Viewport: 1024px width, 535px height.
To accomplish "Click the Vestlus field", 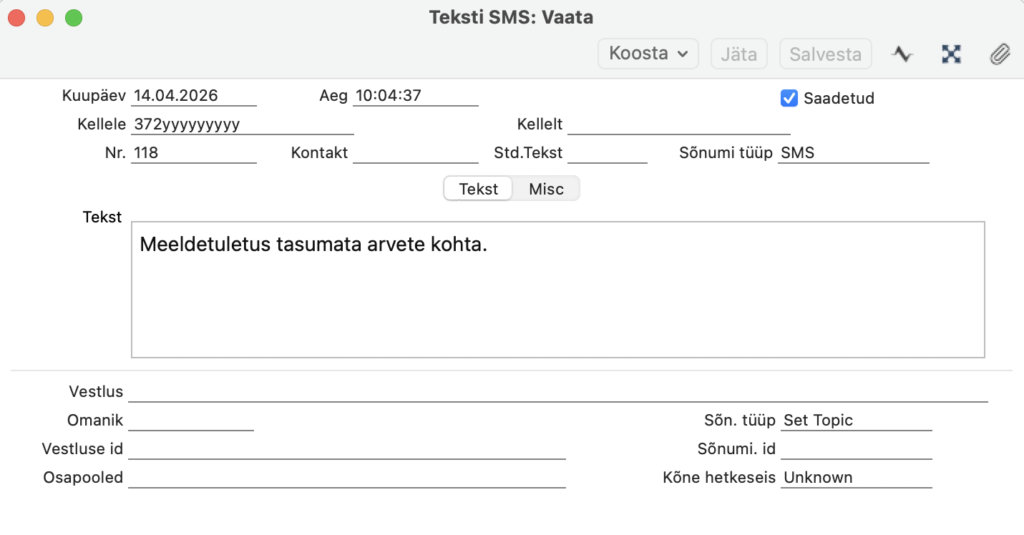I will point(557,392).
